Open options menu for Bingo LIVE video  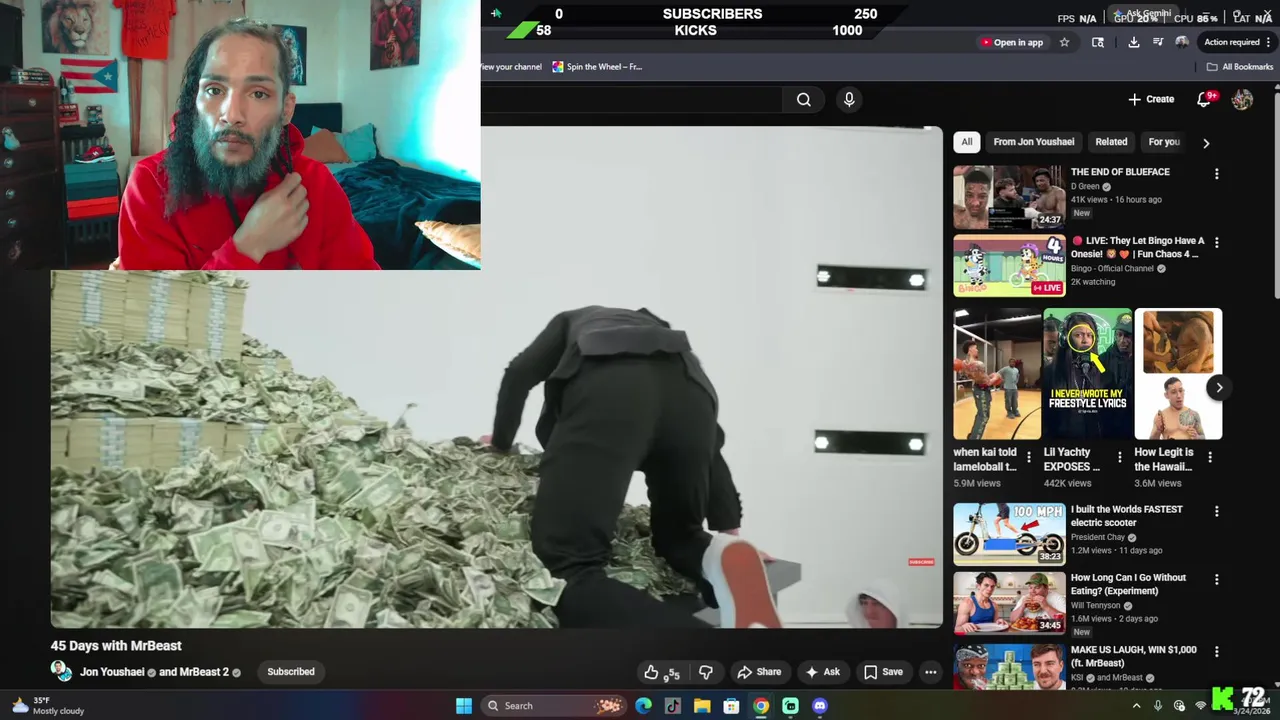pos(1216,243)
